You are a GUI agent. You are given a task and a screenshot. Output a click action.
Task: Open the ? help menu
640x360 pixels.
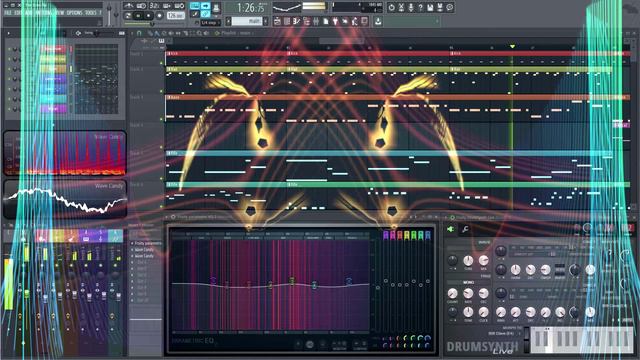(x=100, y=13)
